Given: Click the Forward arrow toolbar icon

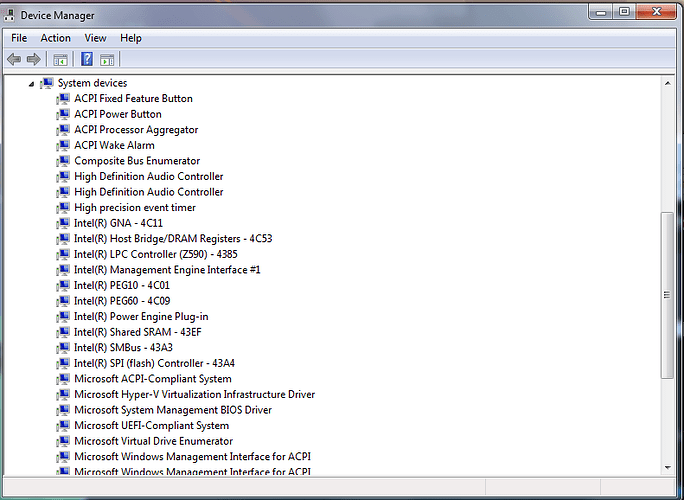Looking at the screenshot, I should point(34,59).
